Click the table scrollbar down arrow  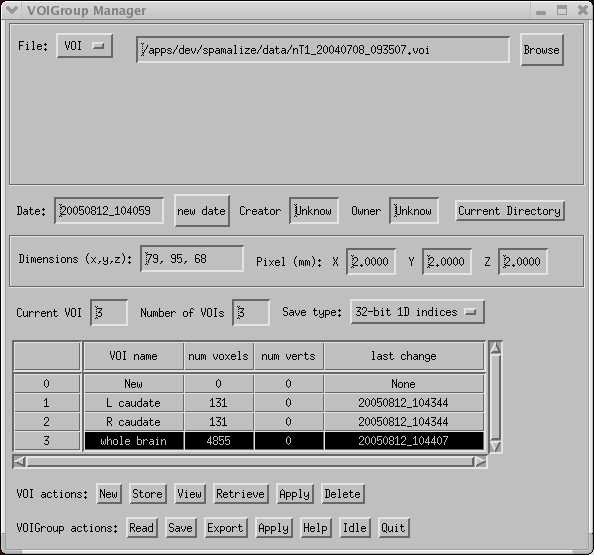click(495, 446)
